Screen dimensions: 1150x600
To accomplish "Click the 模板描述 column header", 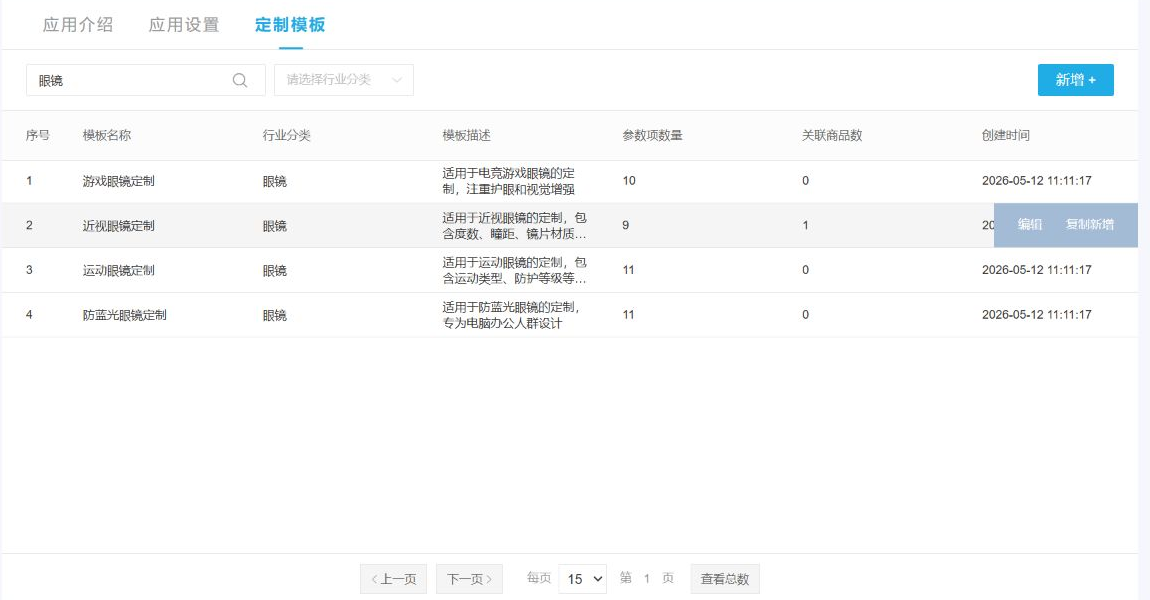I will (x=466, y=135).
